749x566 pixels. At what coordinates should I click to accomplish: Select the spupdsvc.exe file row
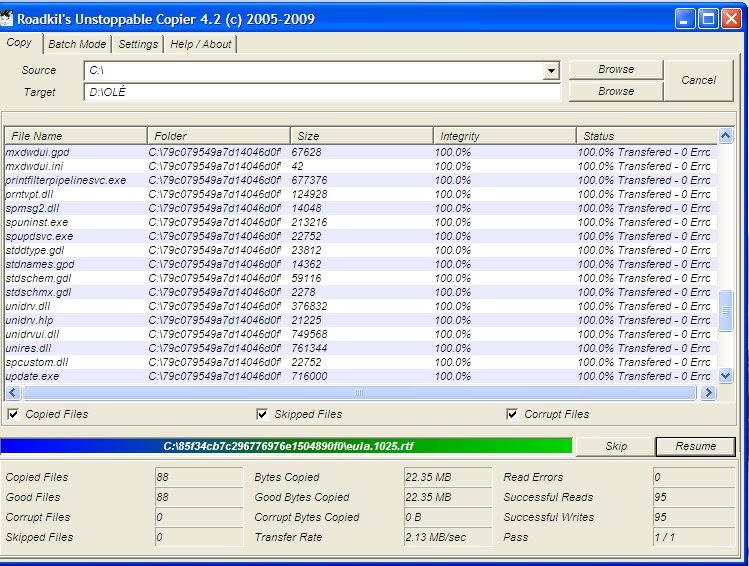[361, 236]
